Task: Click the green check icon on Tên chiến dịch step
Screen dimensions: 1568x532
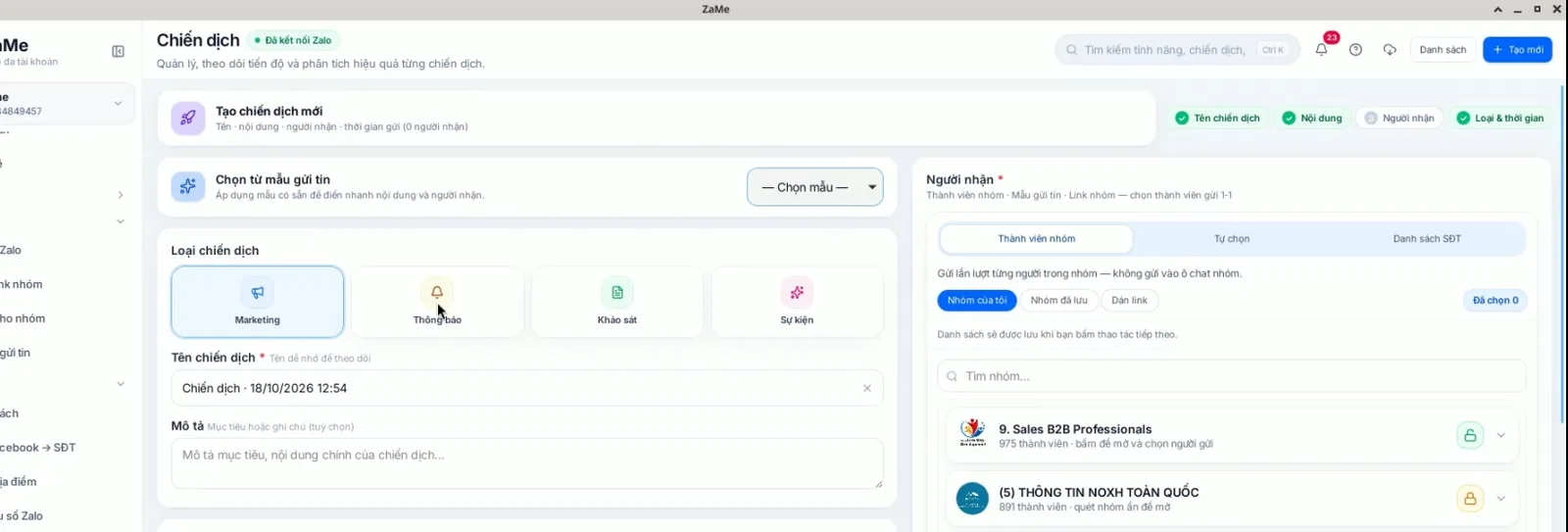Action: 1182,119
